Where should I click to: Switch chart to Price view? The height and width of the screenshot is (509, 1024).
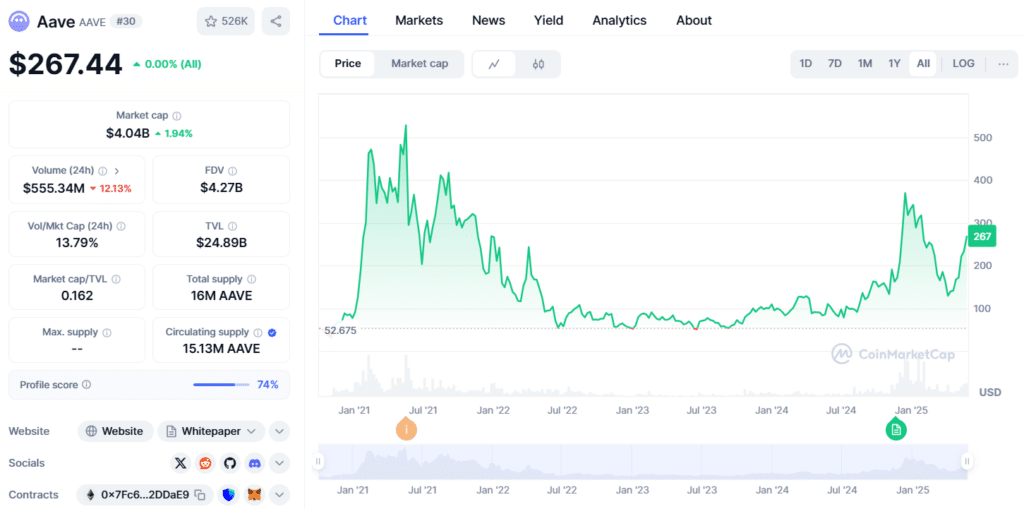(x=347, y=63)
